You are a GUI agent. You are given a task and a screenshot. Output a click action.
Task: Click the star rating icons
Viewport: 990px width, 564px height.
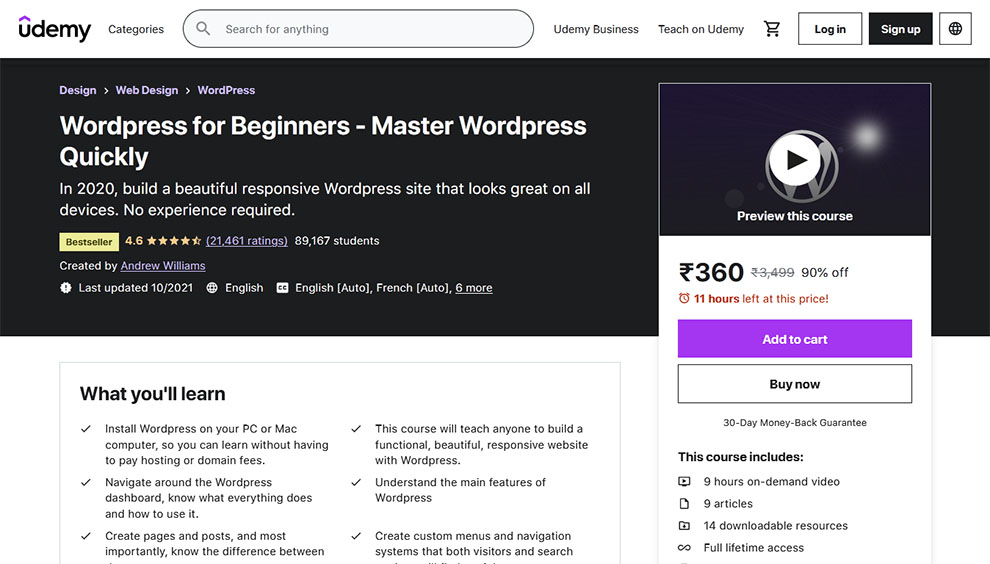(174, 241)
